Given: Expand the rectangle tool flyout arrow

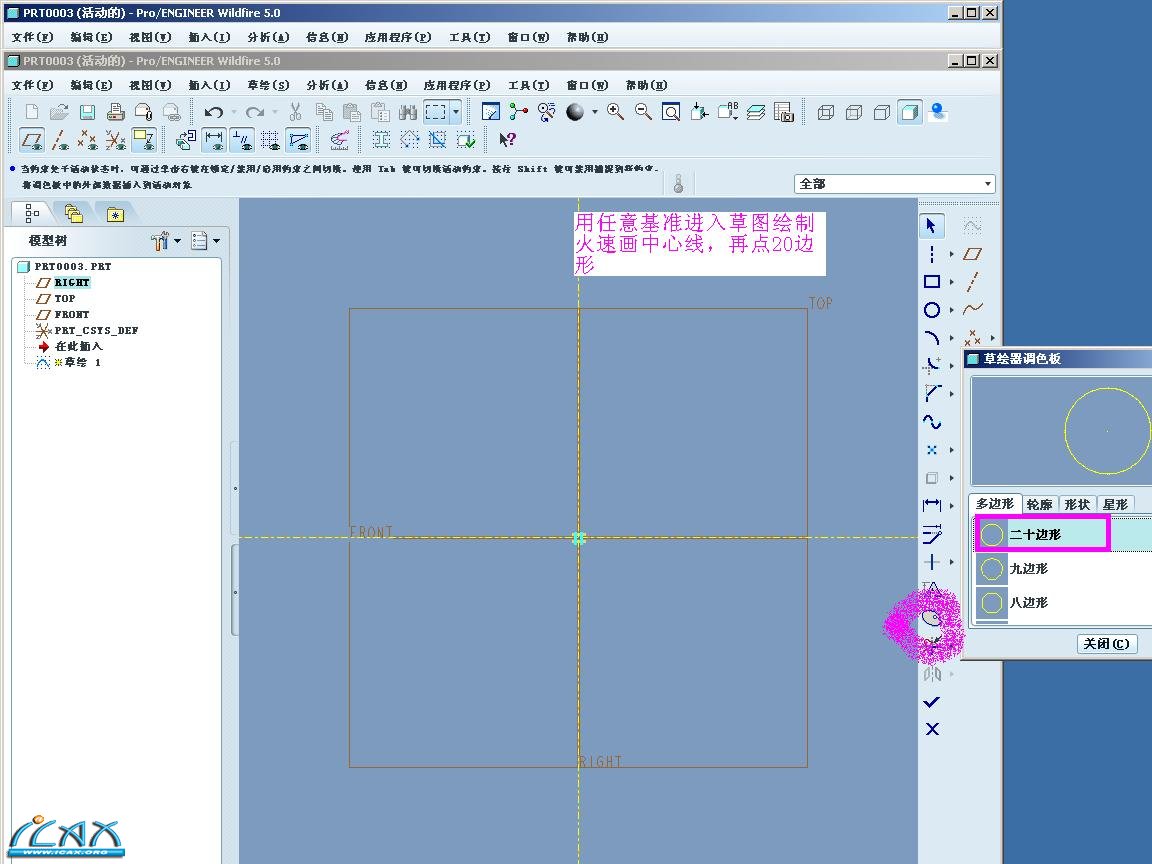Looking at the screenshot, I should coord(951,281).
